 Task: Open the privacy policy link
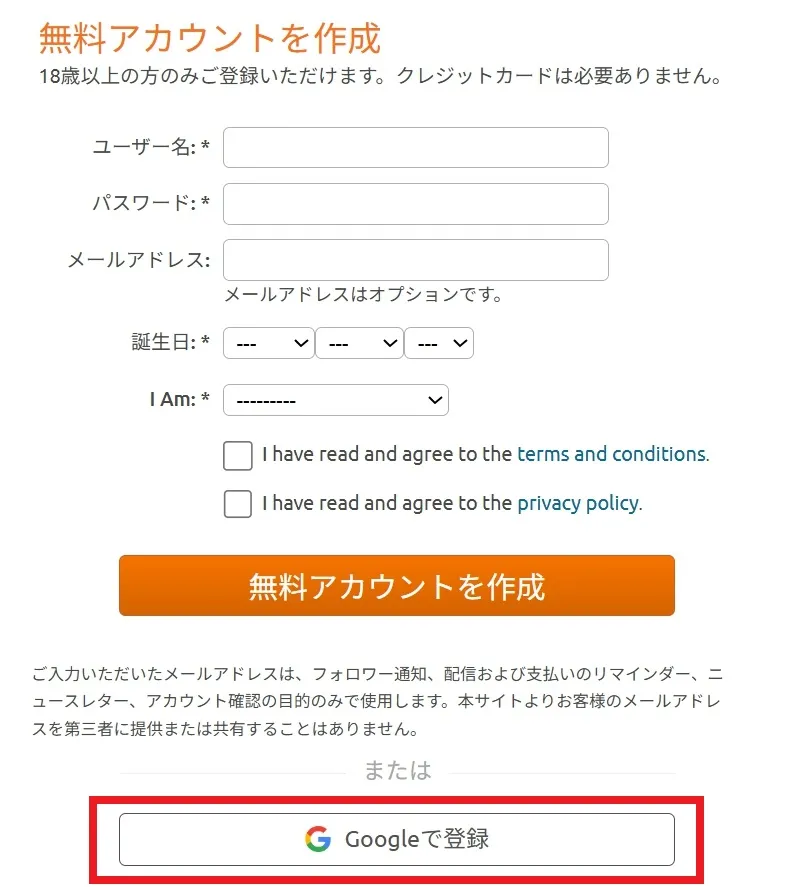point(577,503)
